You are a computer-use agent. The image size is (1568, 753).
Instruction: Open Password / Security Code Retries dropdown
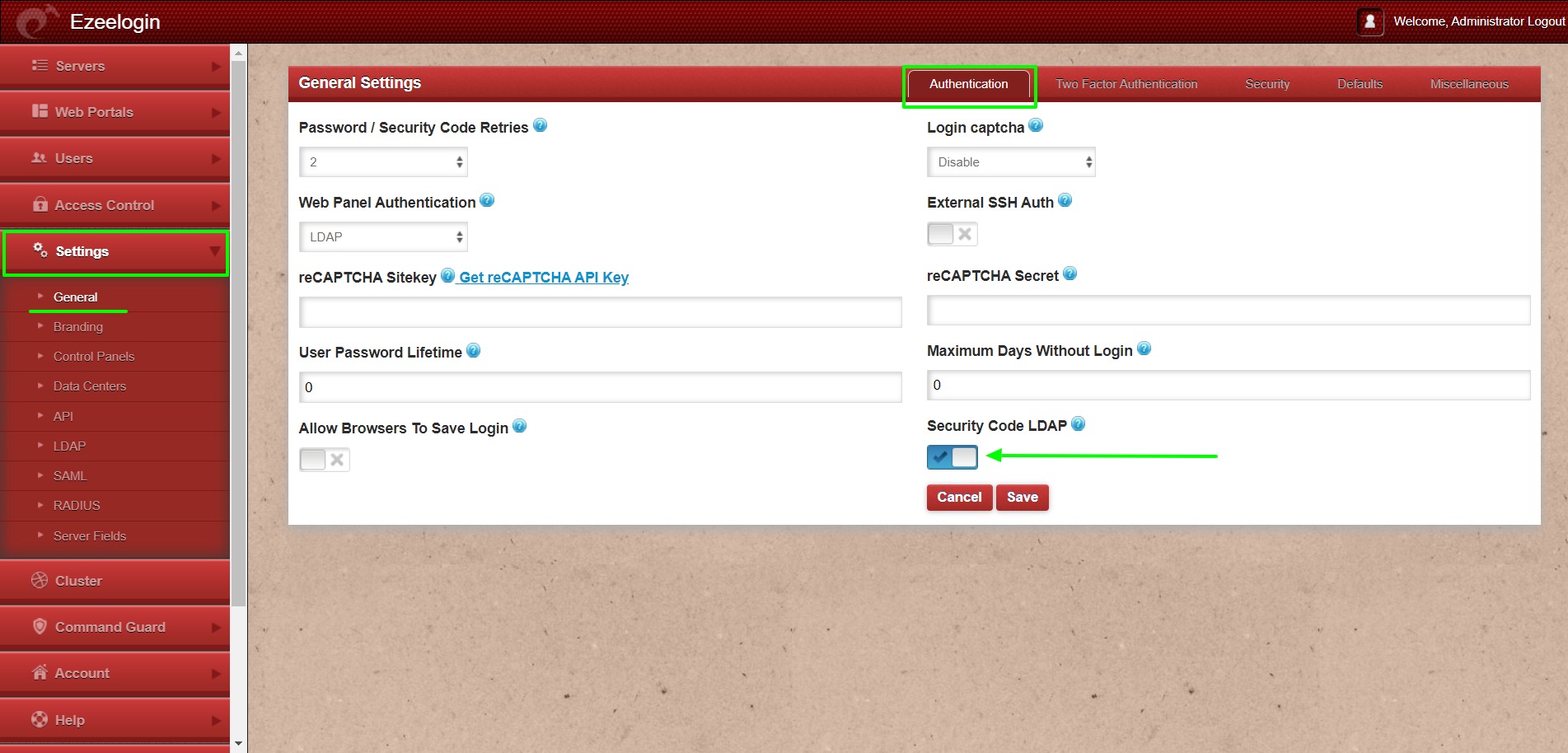[x=383, y=162]
